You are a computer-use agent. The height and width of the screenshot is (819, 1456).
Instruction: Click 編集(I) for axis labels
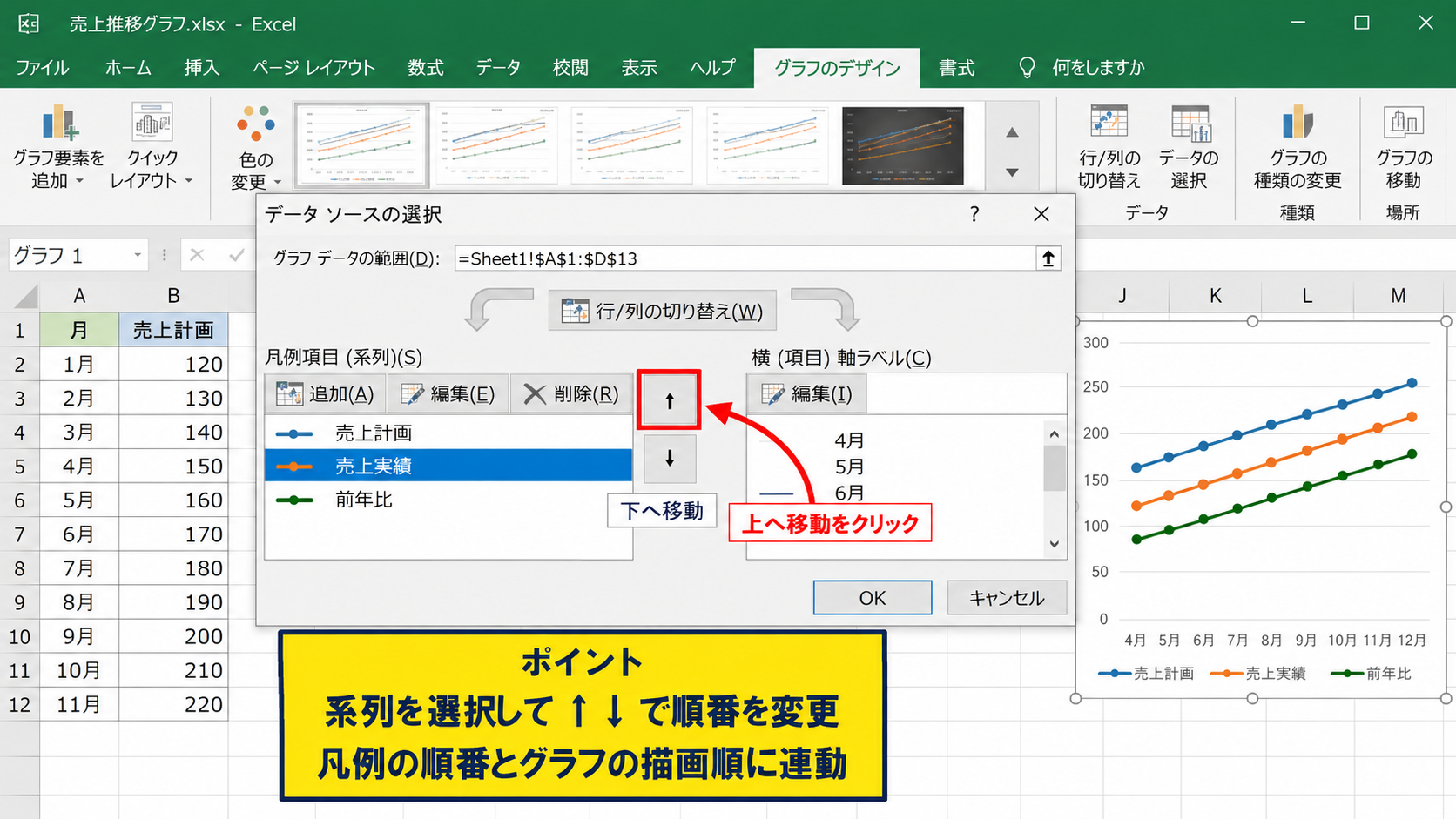[807, 394]
